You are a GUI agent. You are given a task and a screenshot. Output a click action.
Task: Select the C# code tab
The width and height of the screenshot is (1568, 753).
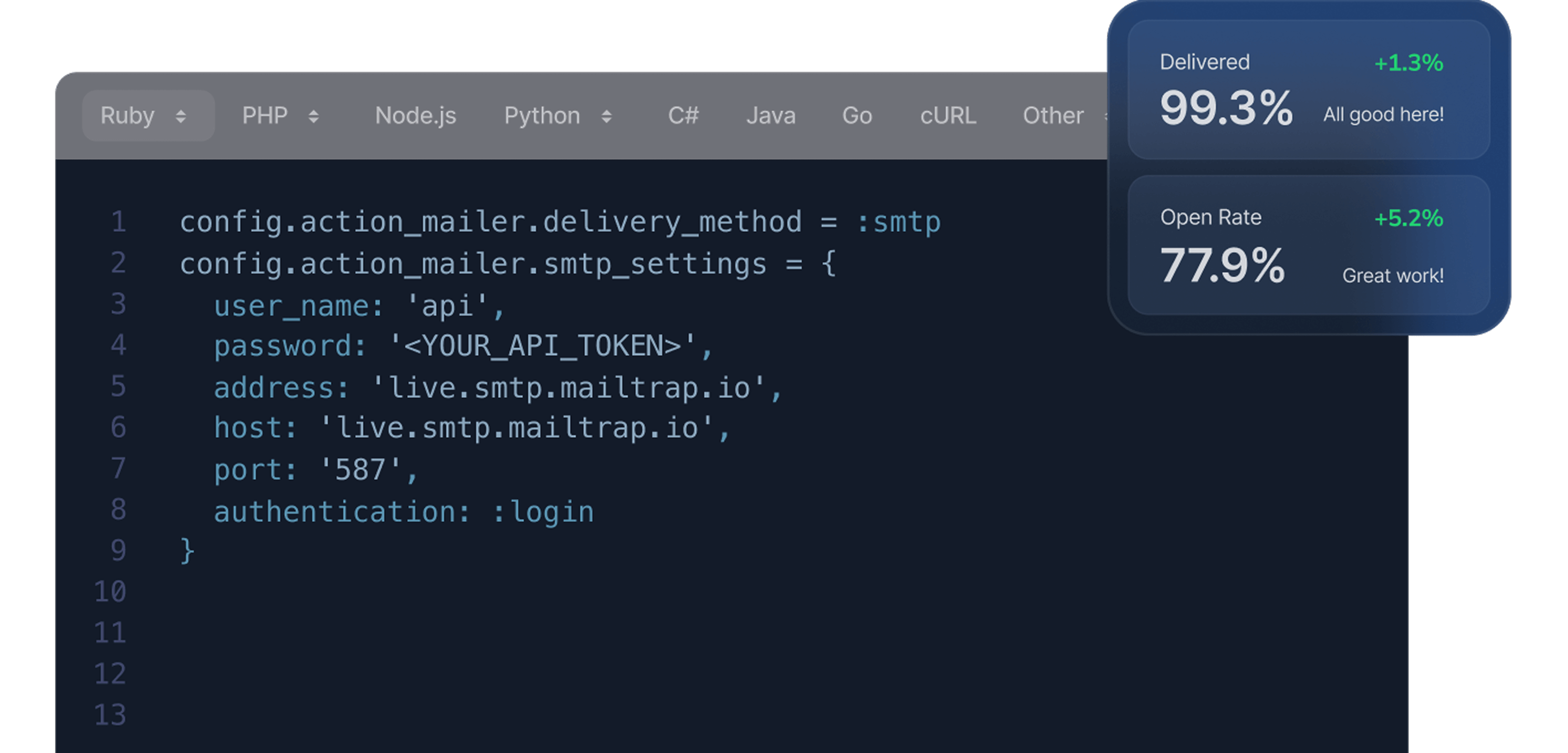683,116
